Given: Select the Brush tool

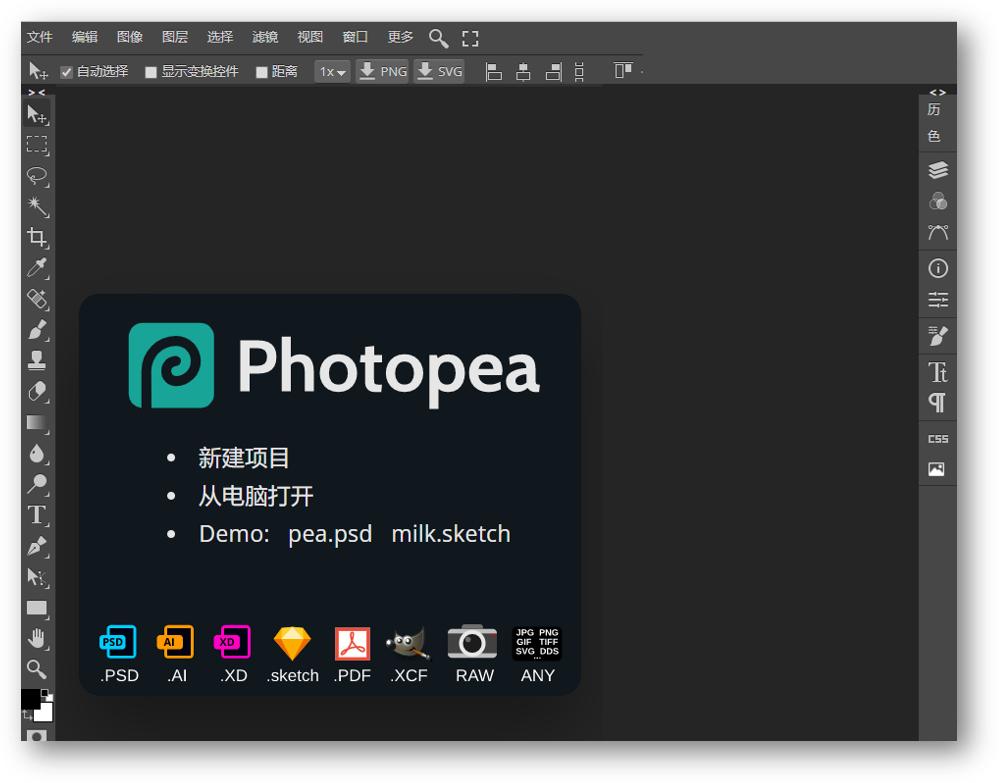Looking at the screenshot, I should pyautogui.click(x=37, y=330).
